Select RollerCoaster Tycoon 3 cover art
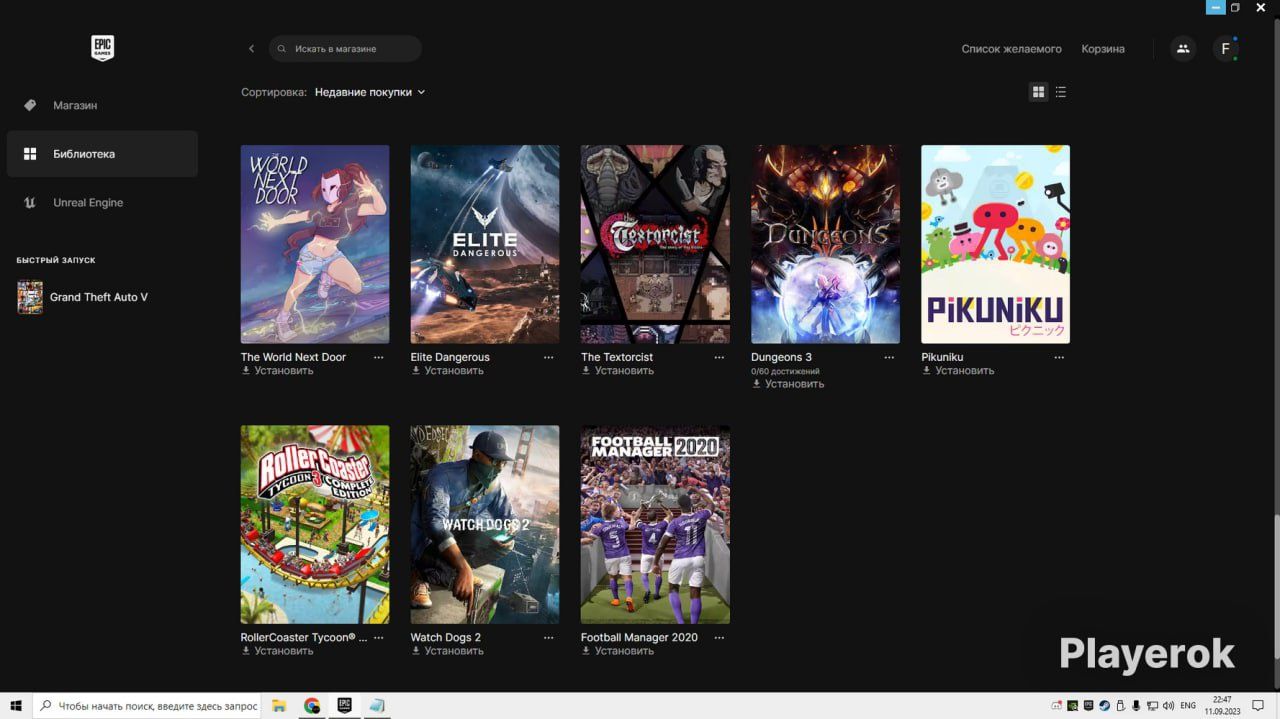The height and width of the screenshot is (719, 1280). click(315, 525)
